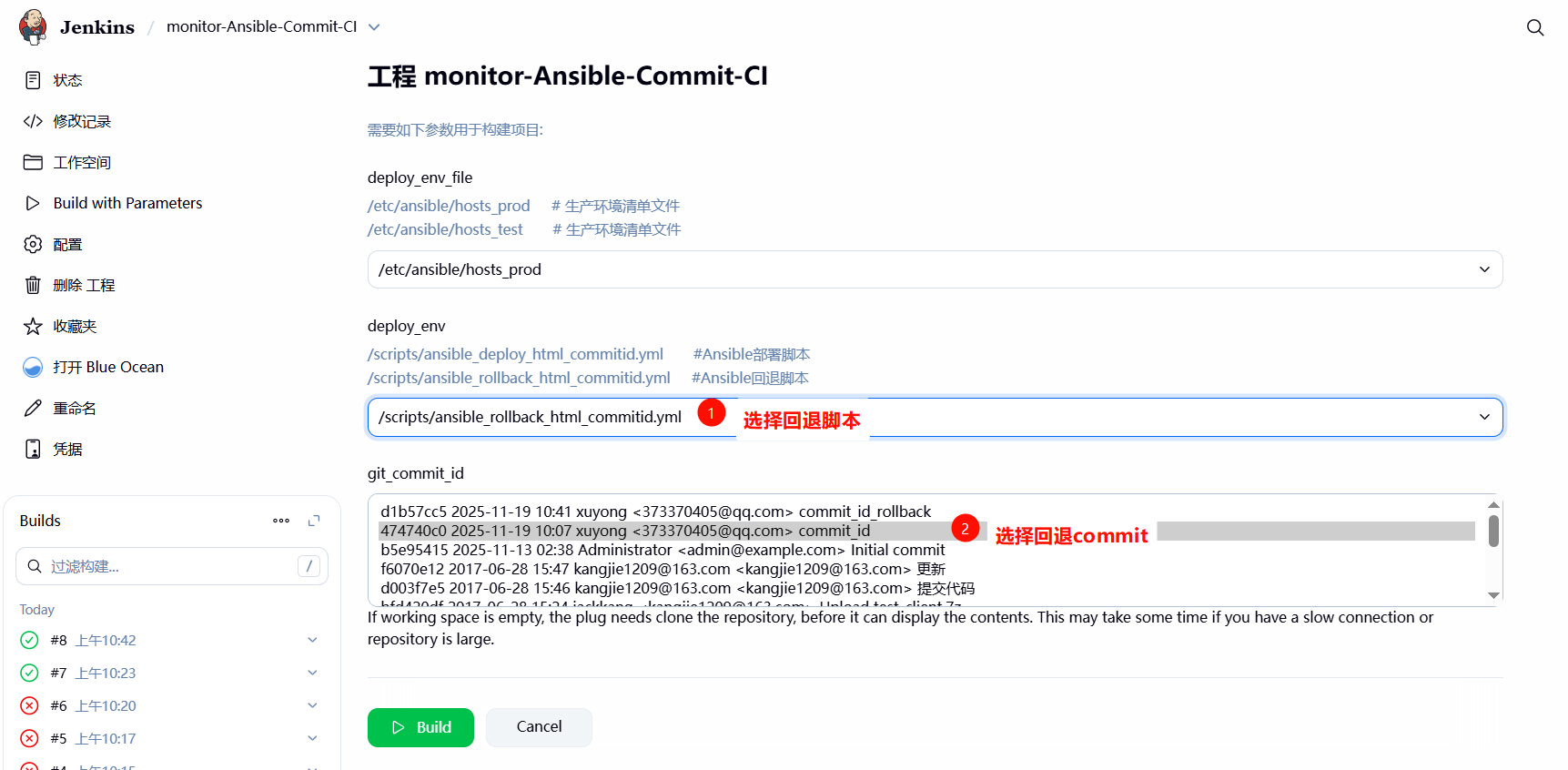Expand the build #7 dropdown chevron

pos(312,673)
